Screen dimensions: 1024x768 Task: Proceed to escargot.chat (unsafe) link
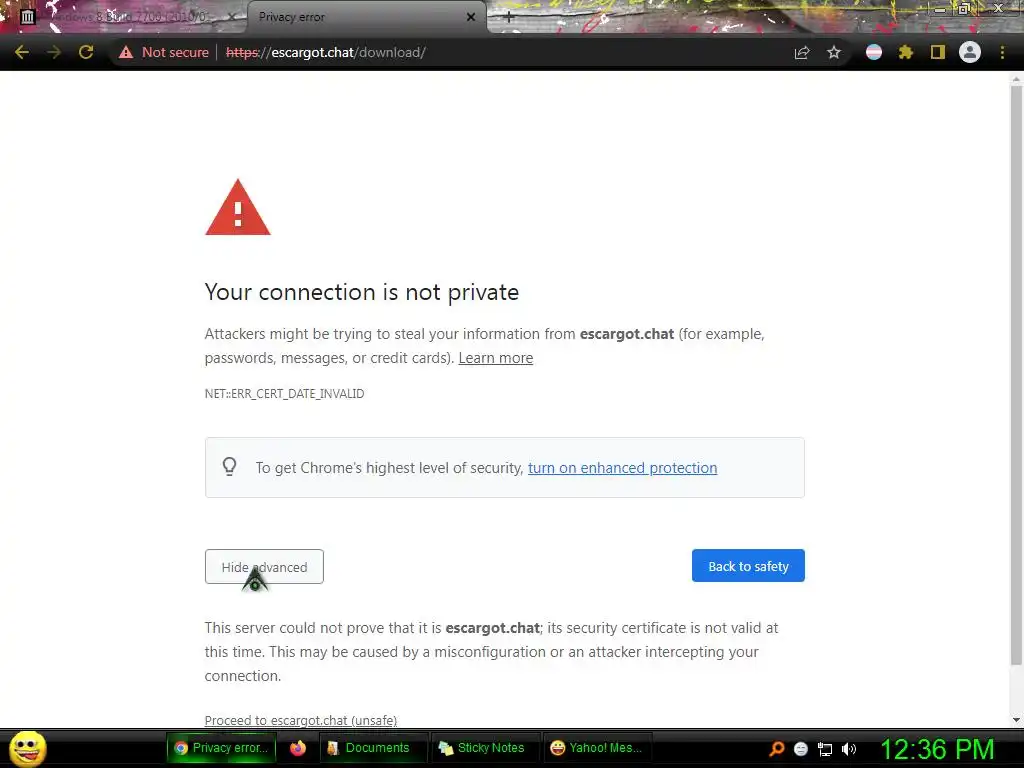300,720
